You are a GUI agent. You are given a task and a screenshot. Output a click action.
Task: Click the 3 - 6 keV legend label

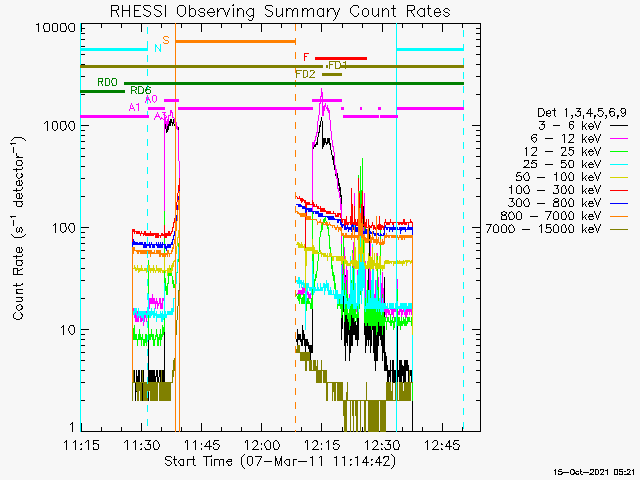pyautogui.click(x=569, y=126)
